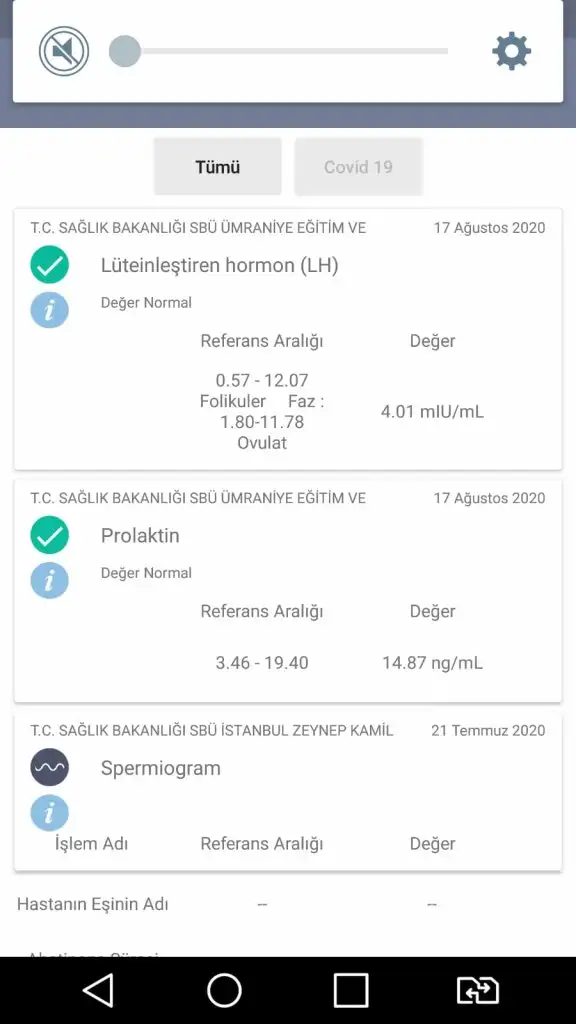Open settings with the gear icon
The height and width of the screenshot is (1024, 576).
click(511, 51)
